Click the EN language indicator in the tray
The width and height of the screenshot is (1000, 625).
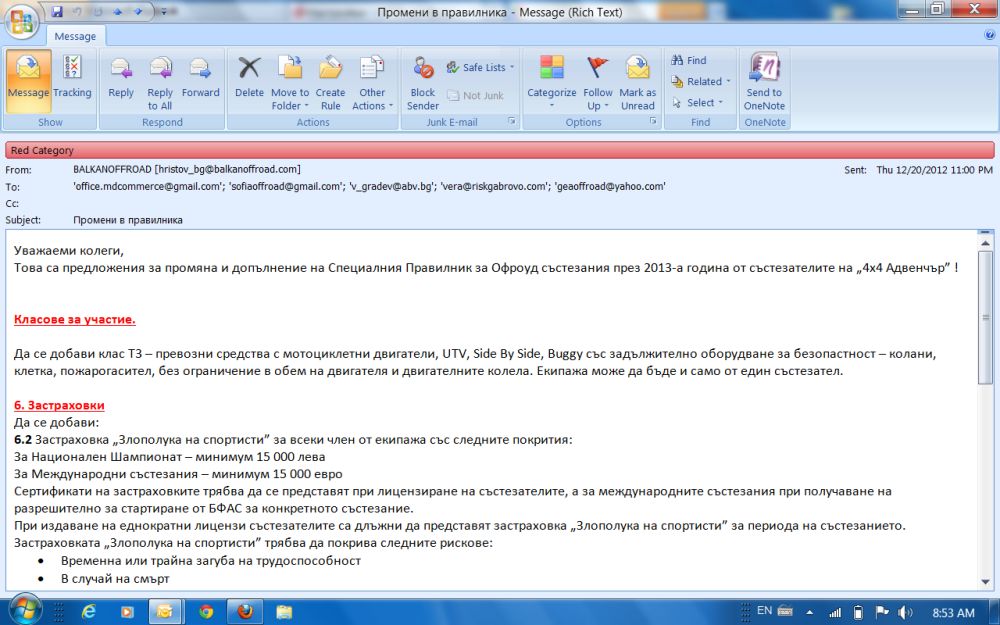click(x=764, y=611)
